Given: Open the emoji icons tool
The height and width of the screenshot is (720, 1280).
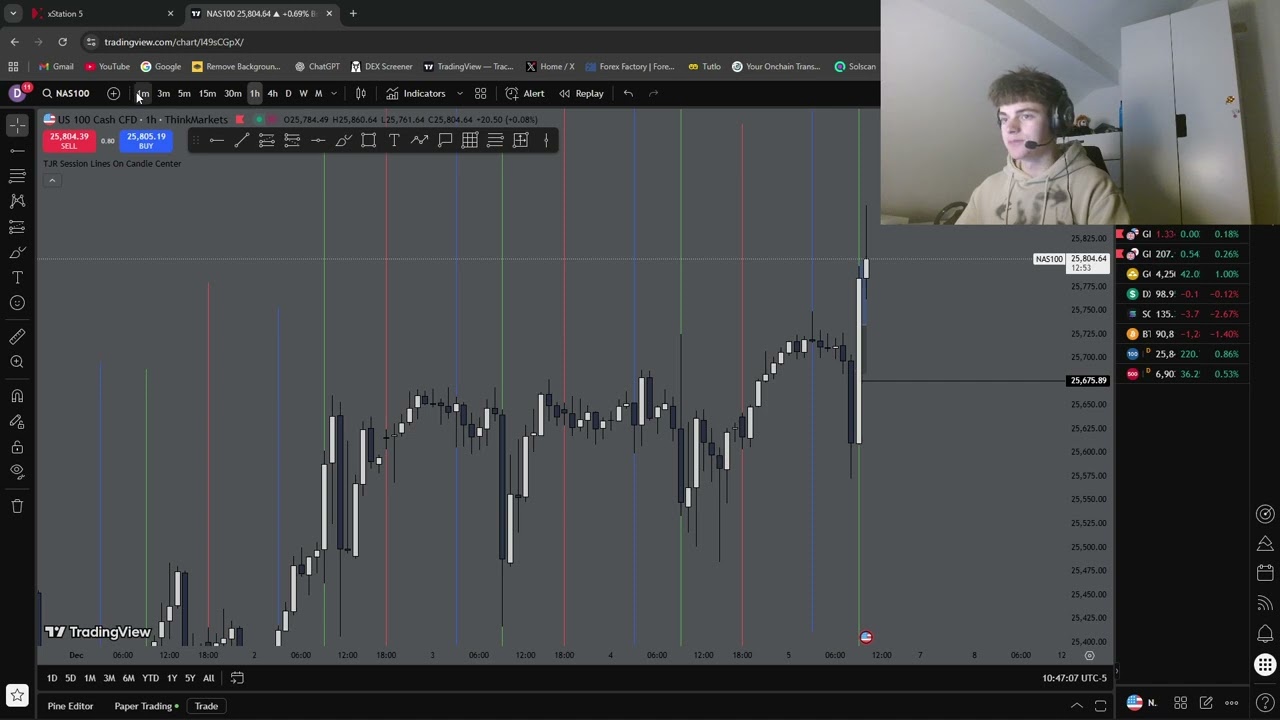Looking at the screenshot, I should coord(17,303).
